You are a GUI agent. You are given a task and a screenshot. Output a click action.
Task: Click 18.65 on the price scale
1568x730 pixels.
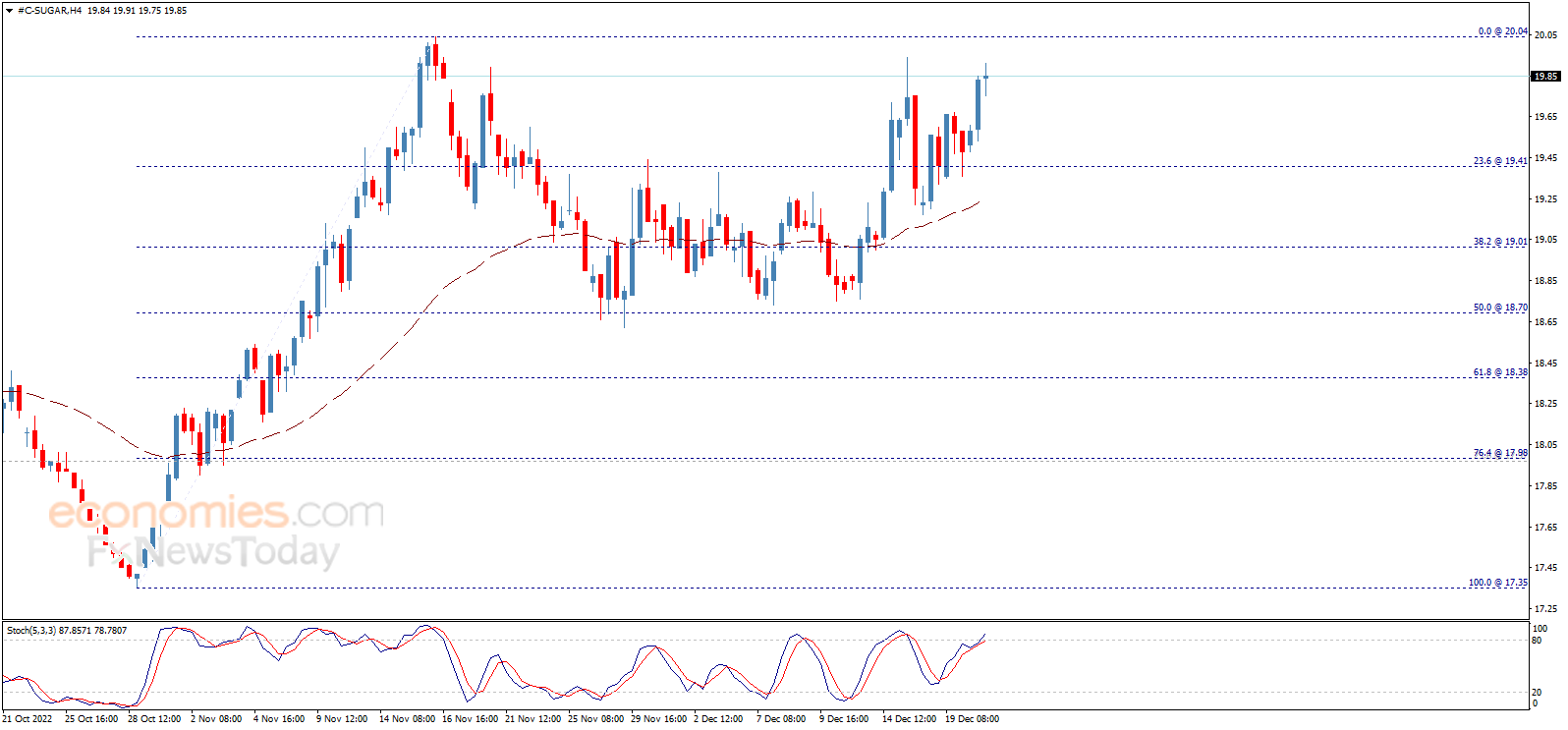[1545, 322]
